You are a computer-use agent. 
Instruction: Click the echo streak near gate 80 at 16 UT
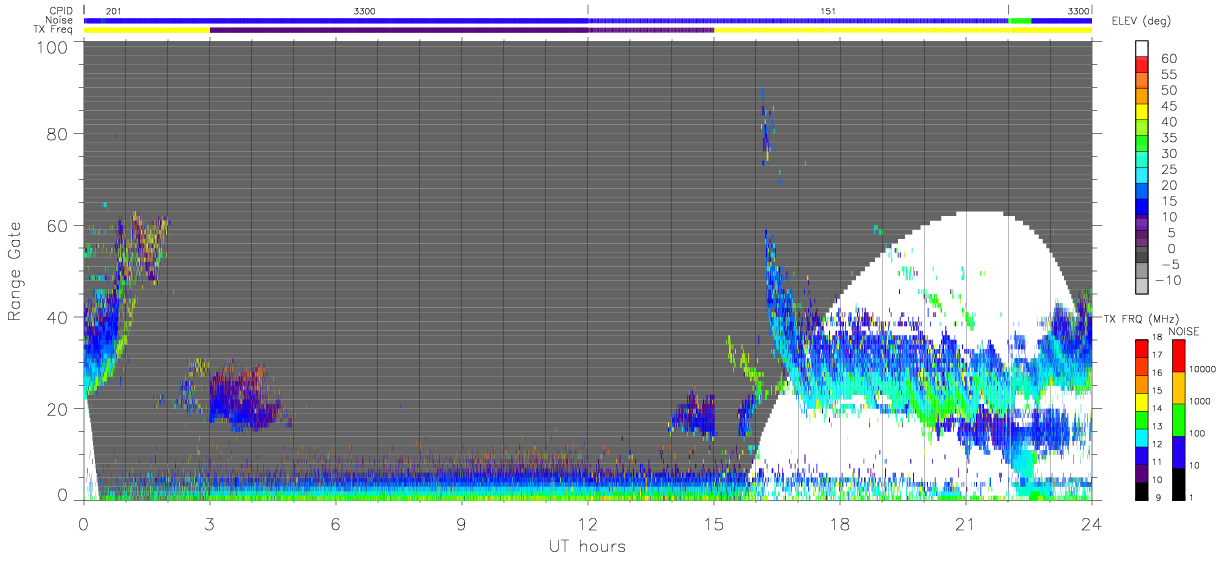point(765,128)
